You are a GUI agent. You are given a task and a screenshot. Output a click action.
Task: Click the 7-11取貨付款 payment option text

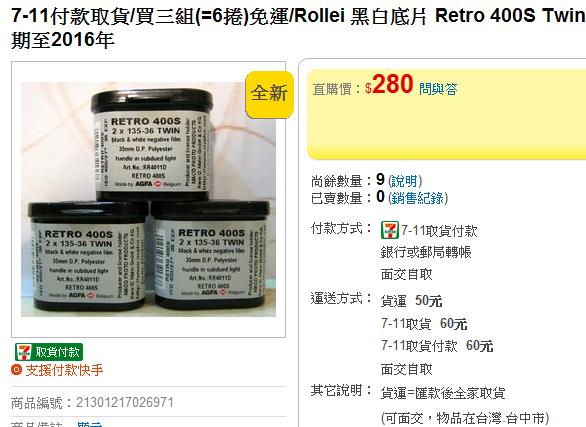click(439, 231)
